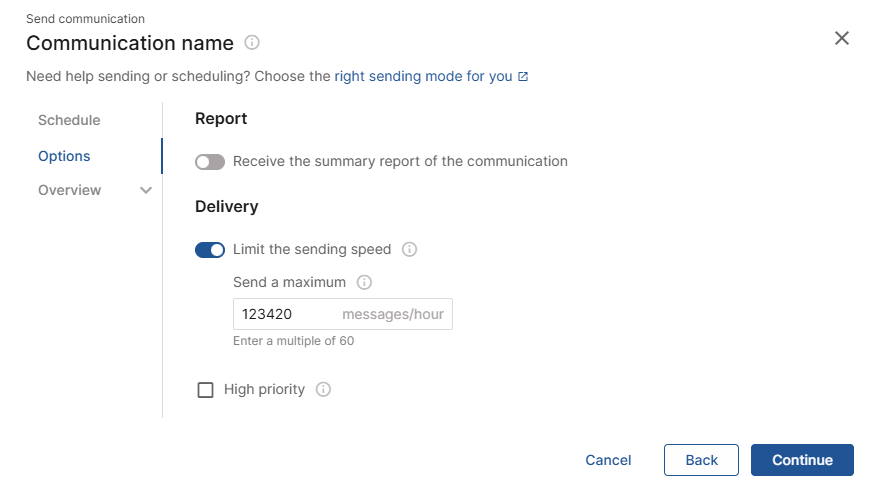
Task: Click info icon next to Limit the sending speed
Action: [410, 249]
